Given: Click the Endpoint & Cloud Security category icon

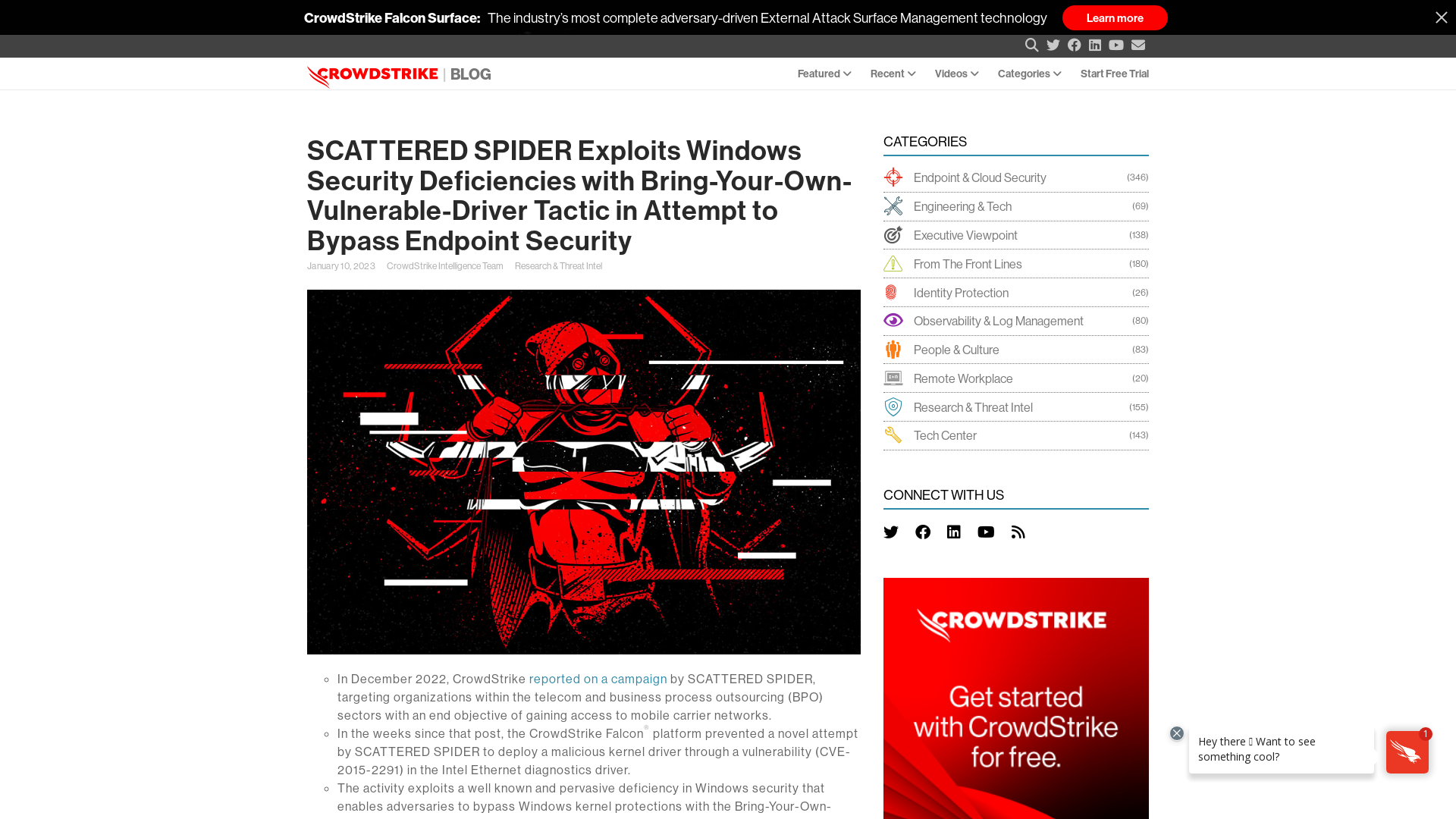Looking at the screenshot, I should point(893,177).
